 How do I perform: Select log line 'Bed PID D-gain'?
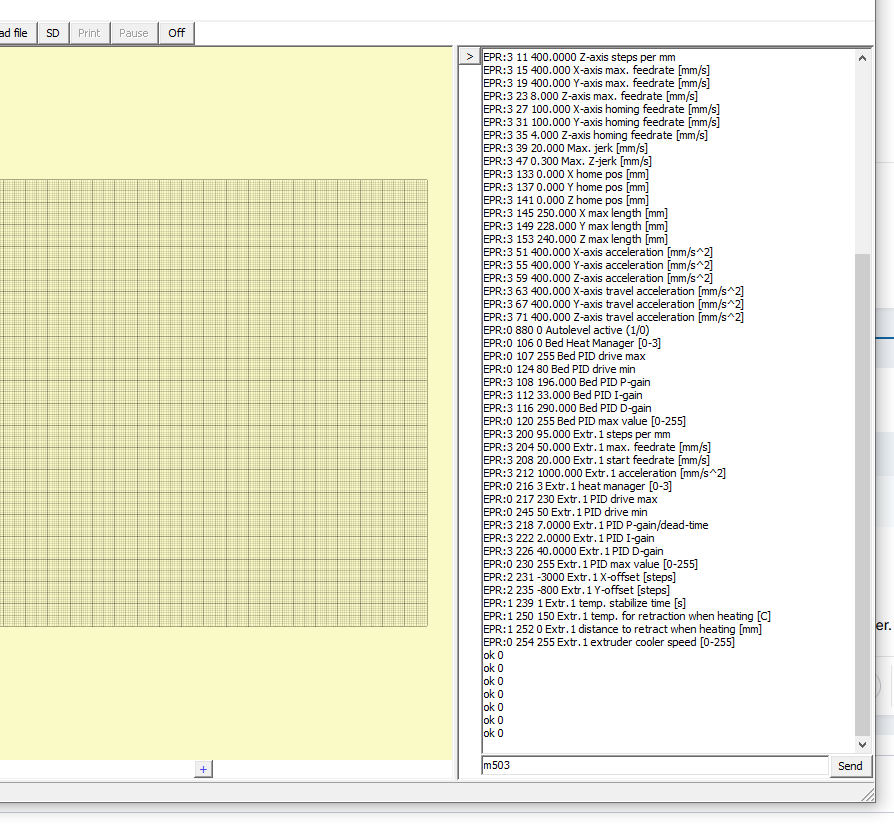pos(567,408)
